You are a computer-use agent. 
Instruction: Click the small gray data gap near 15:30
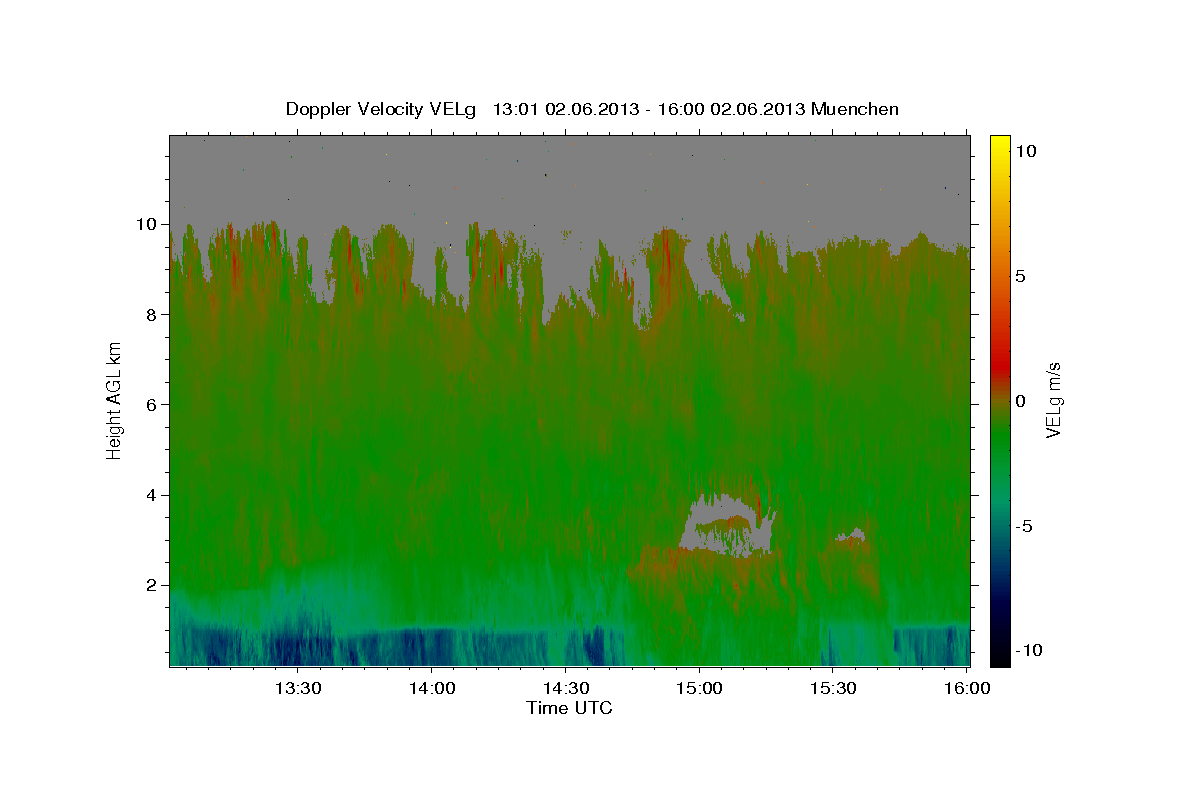(x=851, y=536)
